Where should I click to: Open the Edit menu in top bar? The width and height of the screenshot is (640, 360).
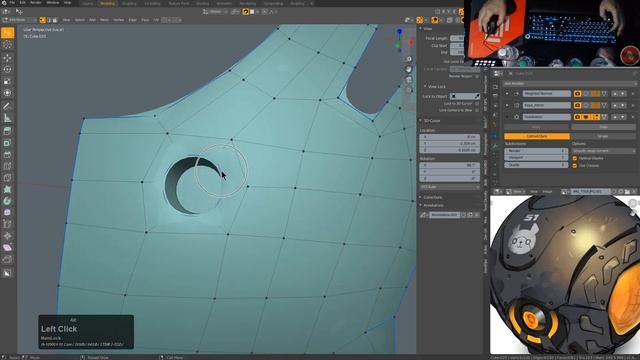click(23, 2)
